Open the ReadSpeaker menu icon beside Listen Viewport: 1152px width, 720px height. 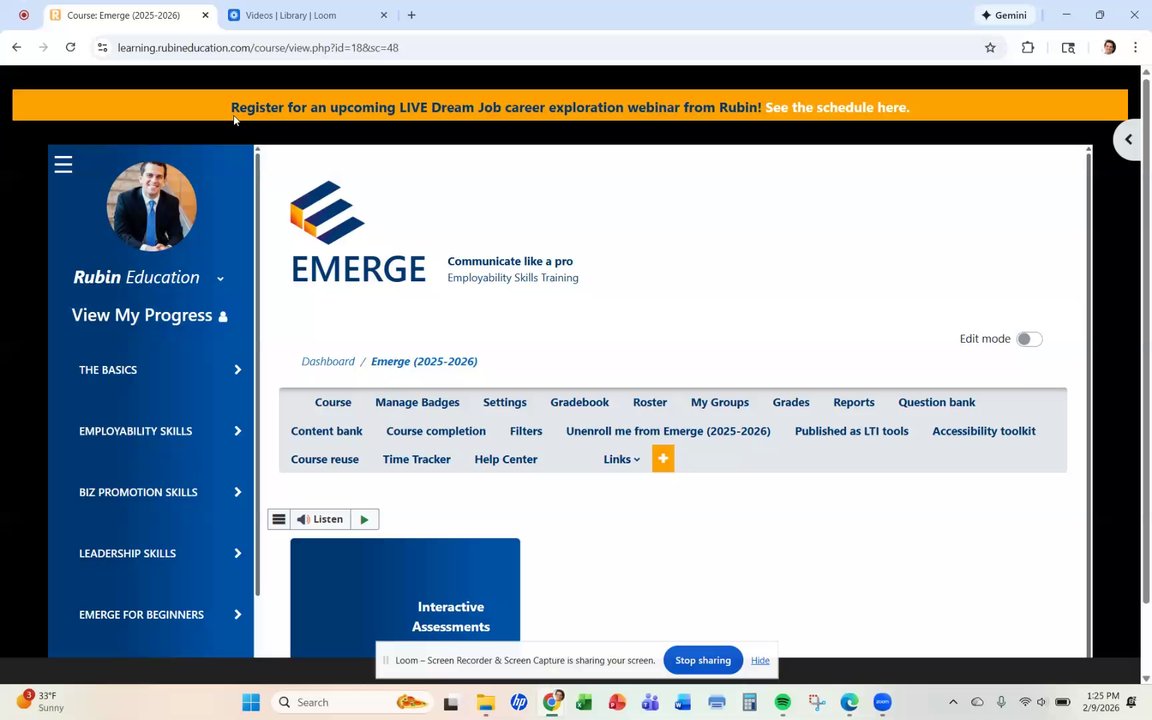click(278, 519)
